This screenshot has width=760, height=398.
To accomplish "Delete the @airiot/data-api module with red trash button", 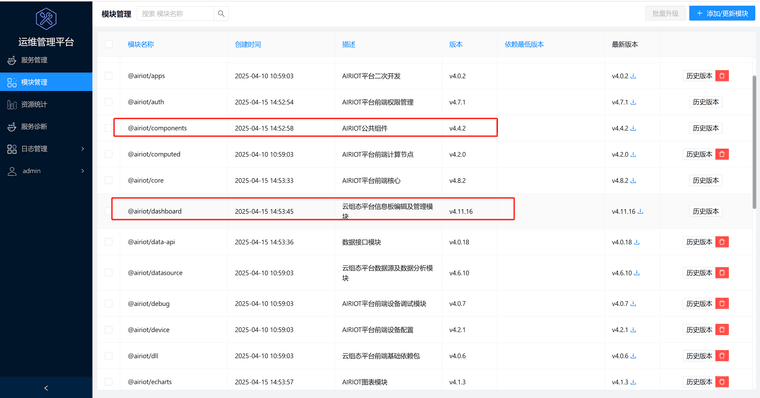I will 722,242.
